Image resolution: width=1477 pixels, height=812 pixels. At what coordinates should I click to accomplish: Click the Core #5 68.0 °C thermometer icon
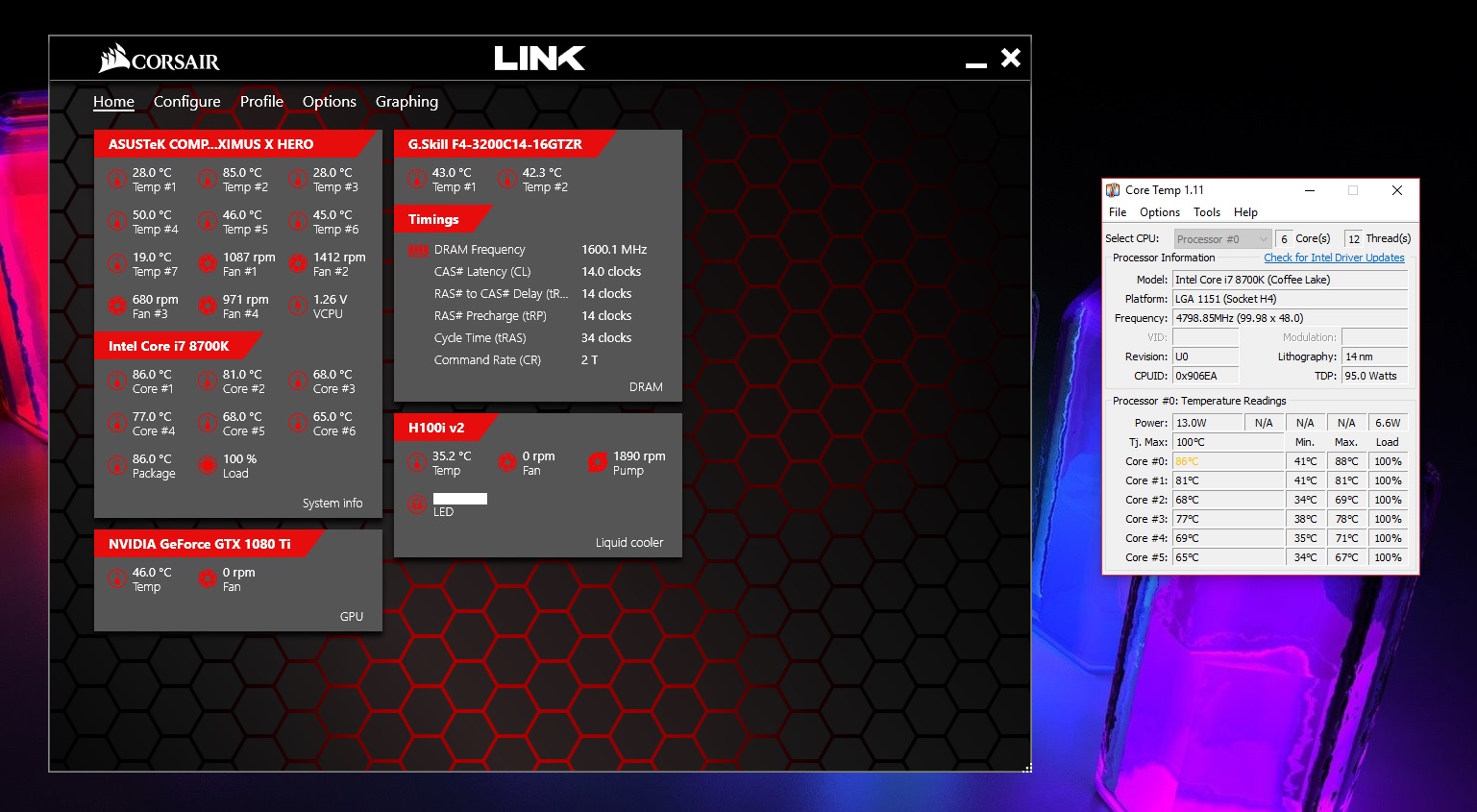(x=208, y=424)
